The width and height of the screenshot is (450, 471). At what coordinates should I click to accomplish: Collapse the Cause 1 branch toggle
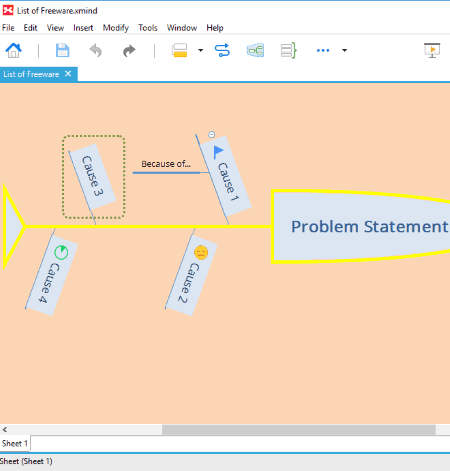tap(211, 134)
